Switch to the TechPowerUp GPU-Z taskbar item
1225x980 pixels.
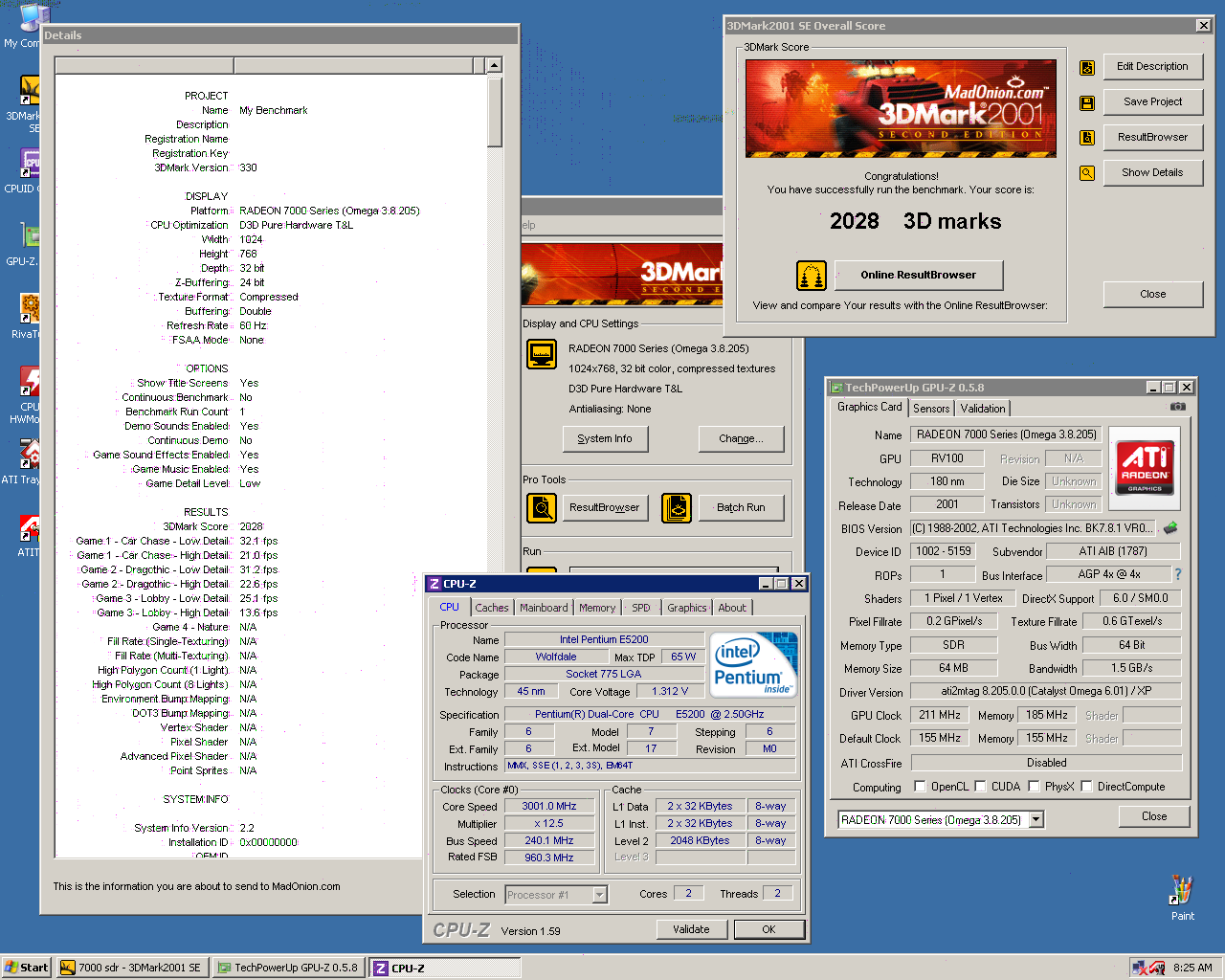[287, 968]
